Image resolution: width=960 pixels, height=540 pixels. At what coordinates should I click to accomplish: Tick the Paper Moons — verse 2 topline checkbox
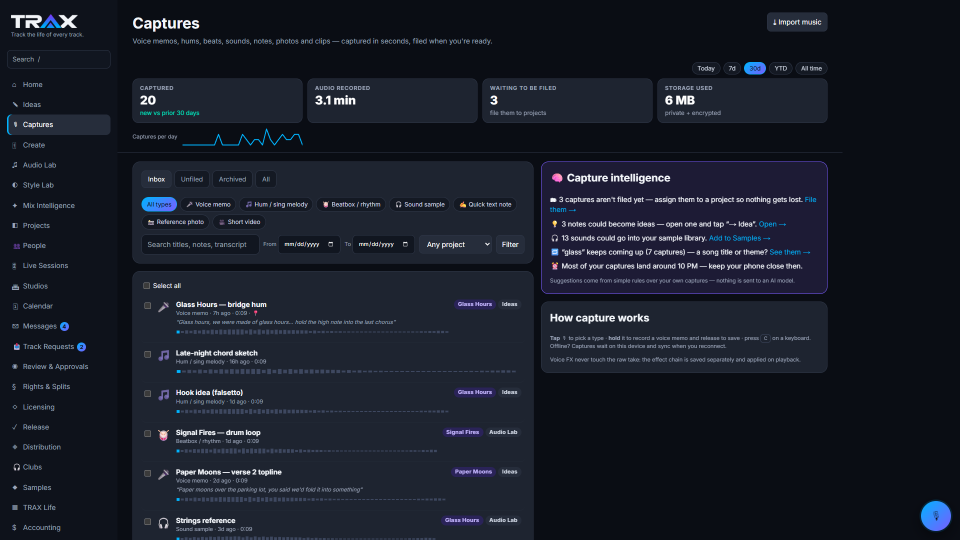[148, 473]
